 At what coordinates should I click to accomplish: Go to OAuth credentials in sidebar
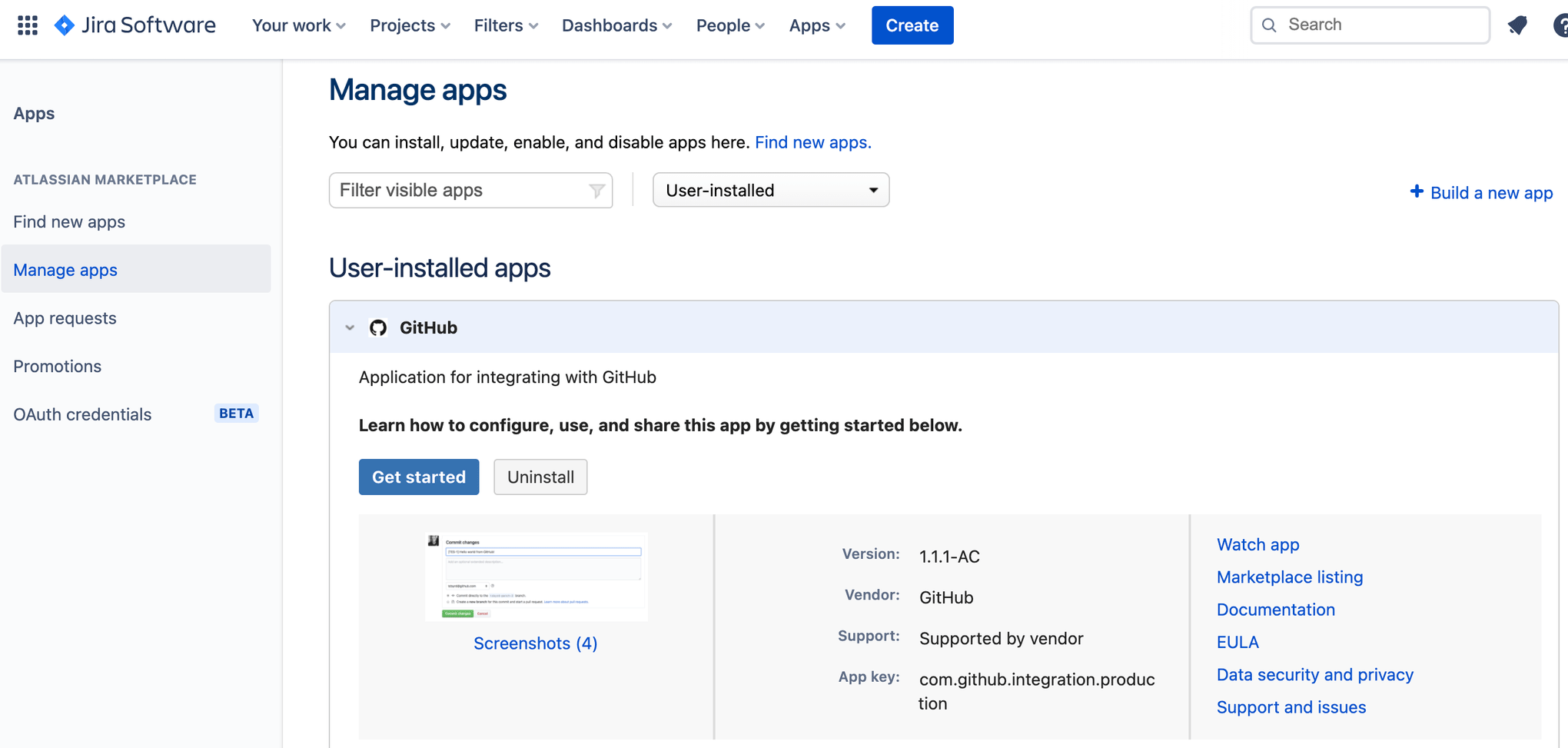82,414
